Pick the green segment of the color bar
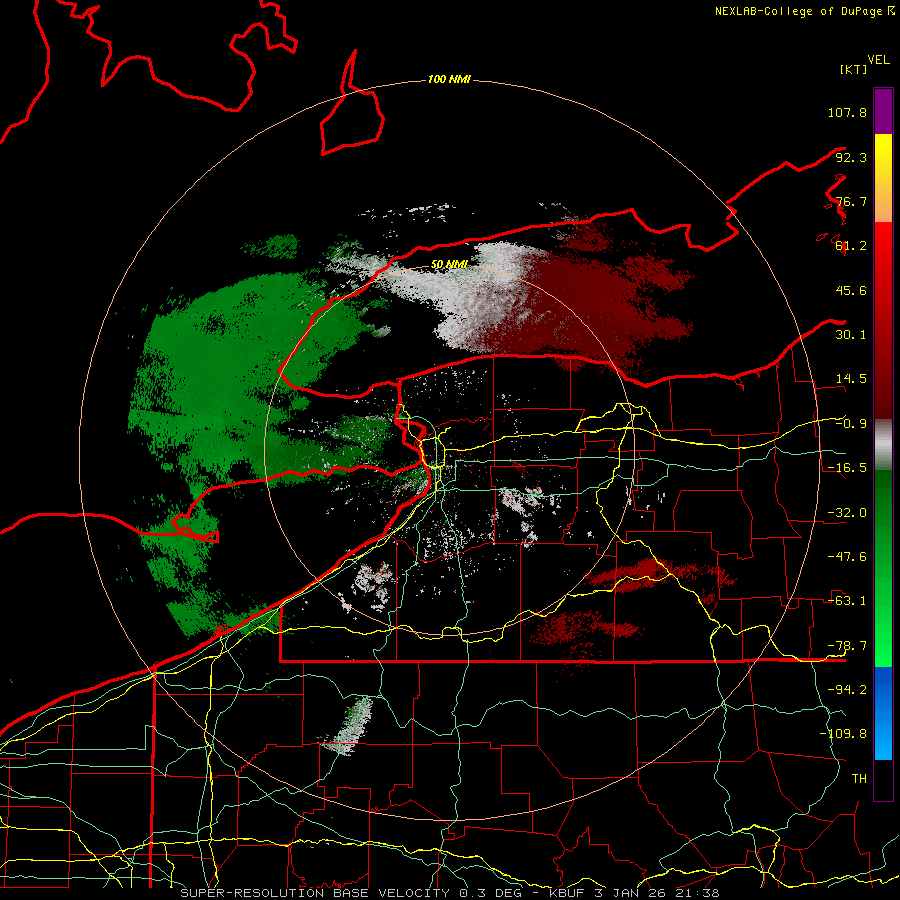 [883, 568]
